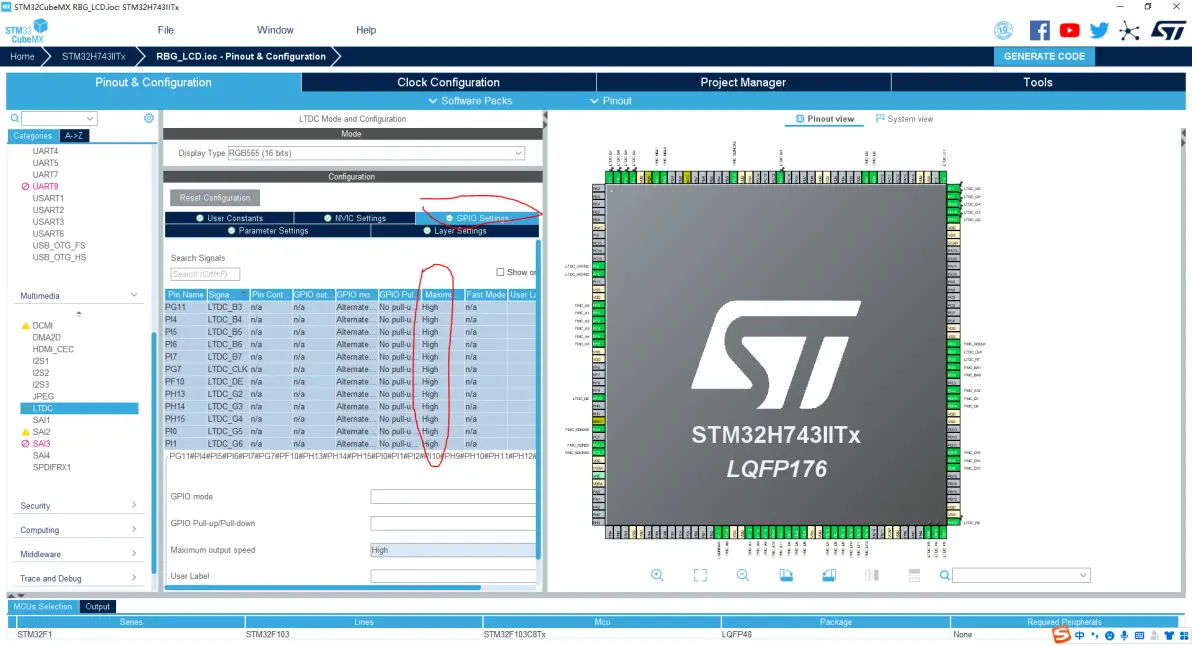Click the IME emoji face icon
The height and width of the screenshot is (646, 1192).
(1109, 635)
